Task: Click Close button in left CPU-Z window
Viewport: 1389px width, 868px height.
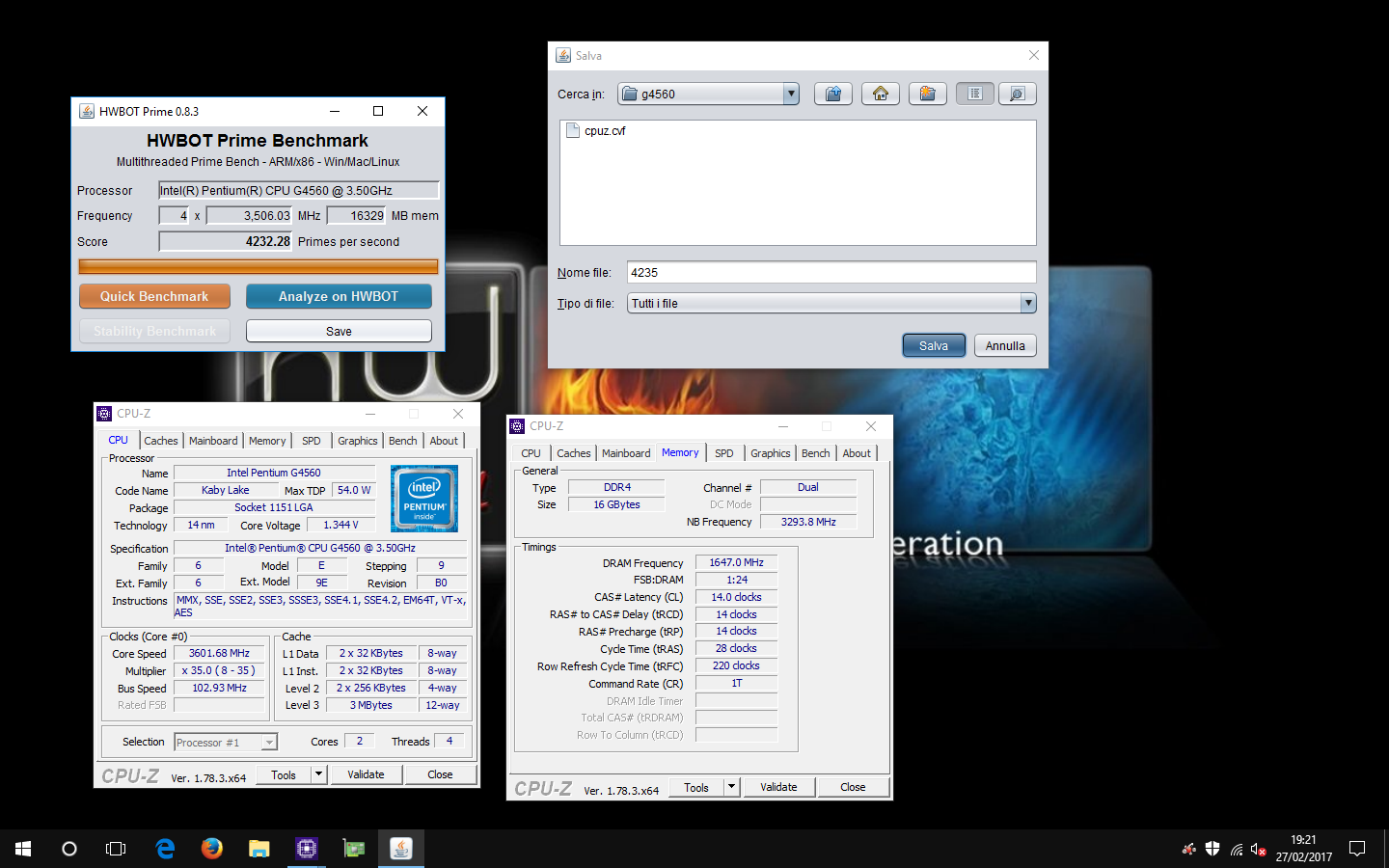Action: (x=440, y=774)
